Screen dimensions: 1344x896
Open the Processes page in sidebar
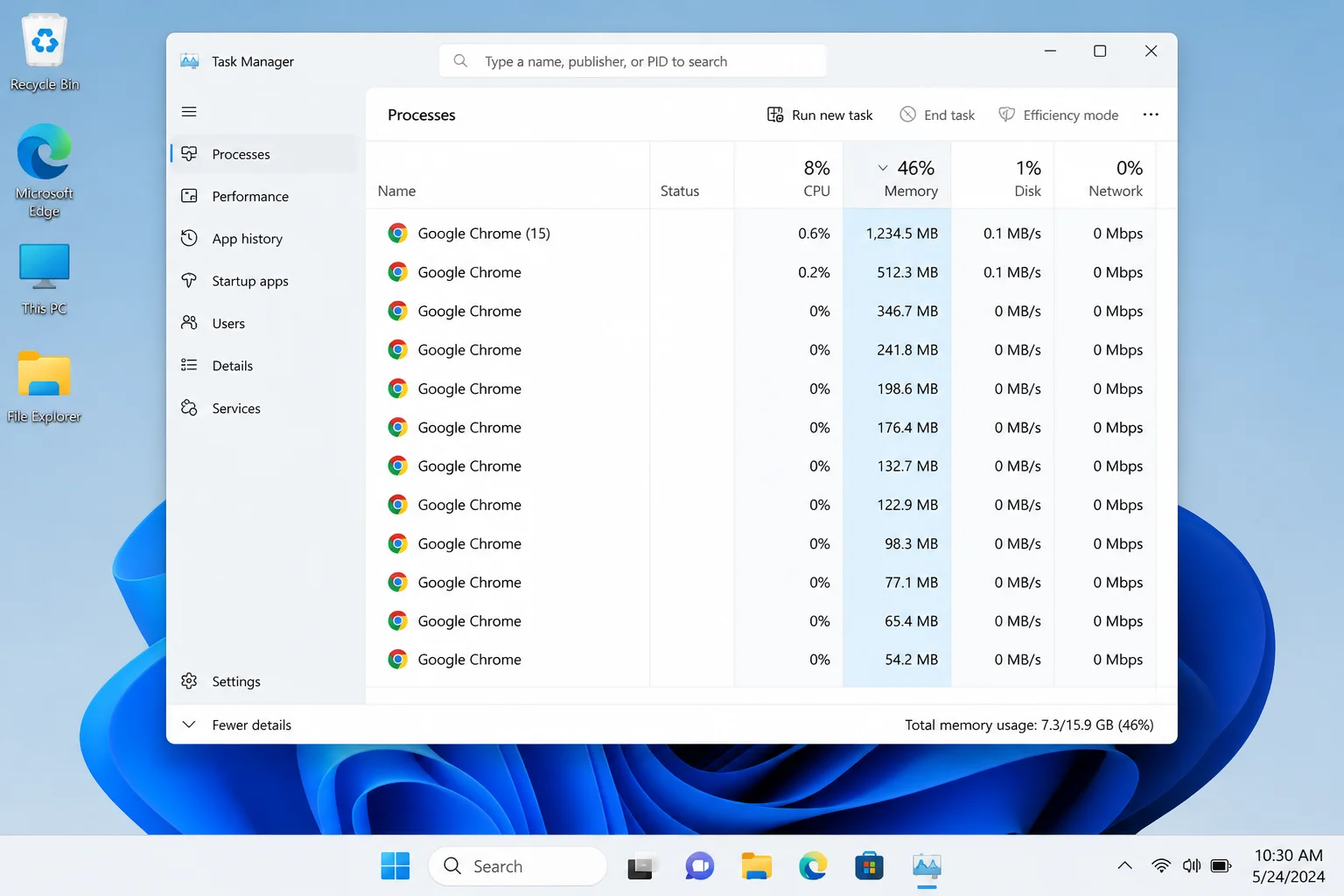(x=263, y=154)
